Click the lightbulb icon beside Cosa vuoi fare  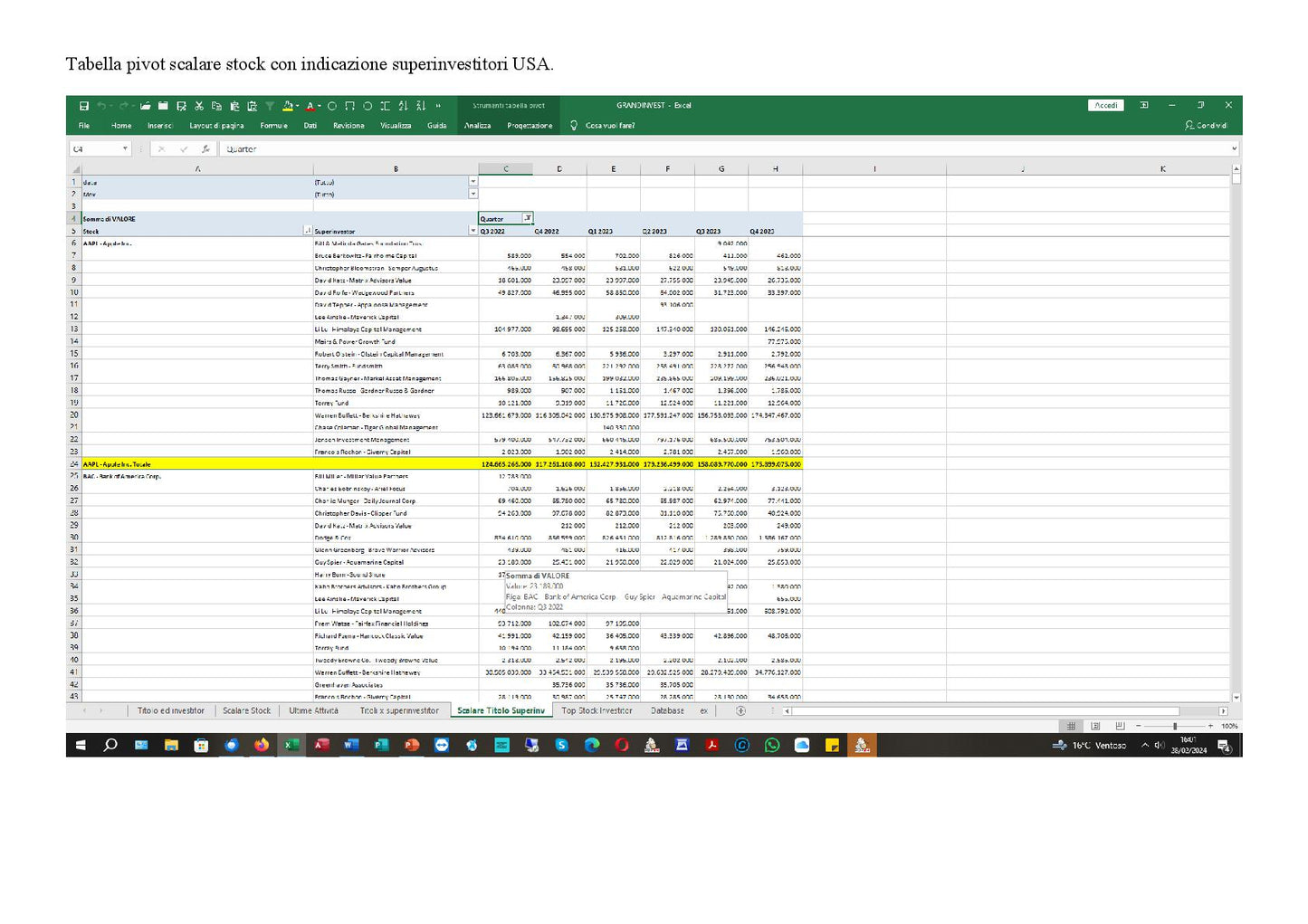(x=574, y=126)
